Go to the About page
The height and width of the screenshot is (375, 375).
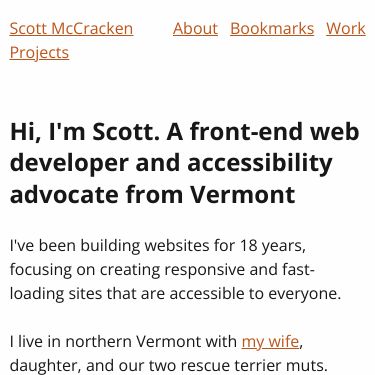click(x=195, y=29)
